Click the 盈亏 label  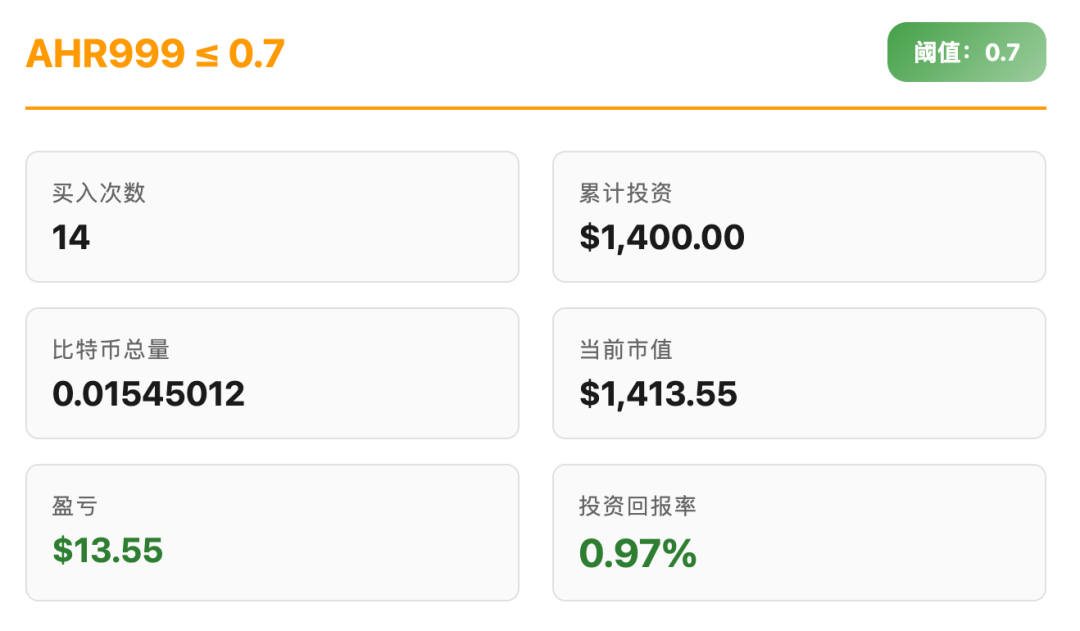75,506
